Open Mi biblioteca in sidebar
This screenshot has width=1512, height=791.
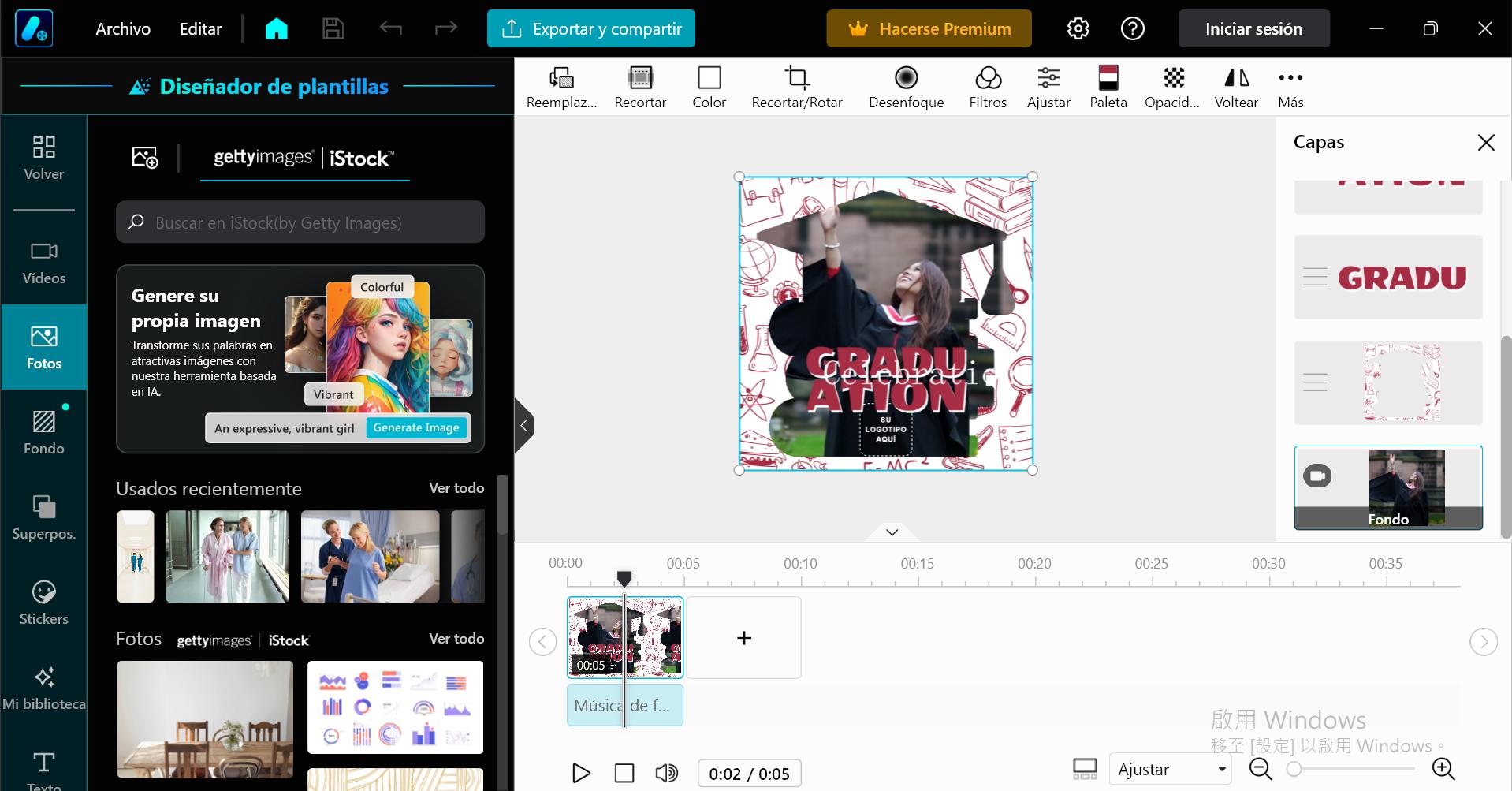coord(44,688)
